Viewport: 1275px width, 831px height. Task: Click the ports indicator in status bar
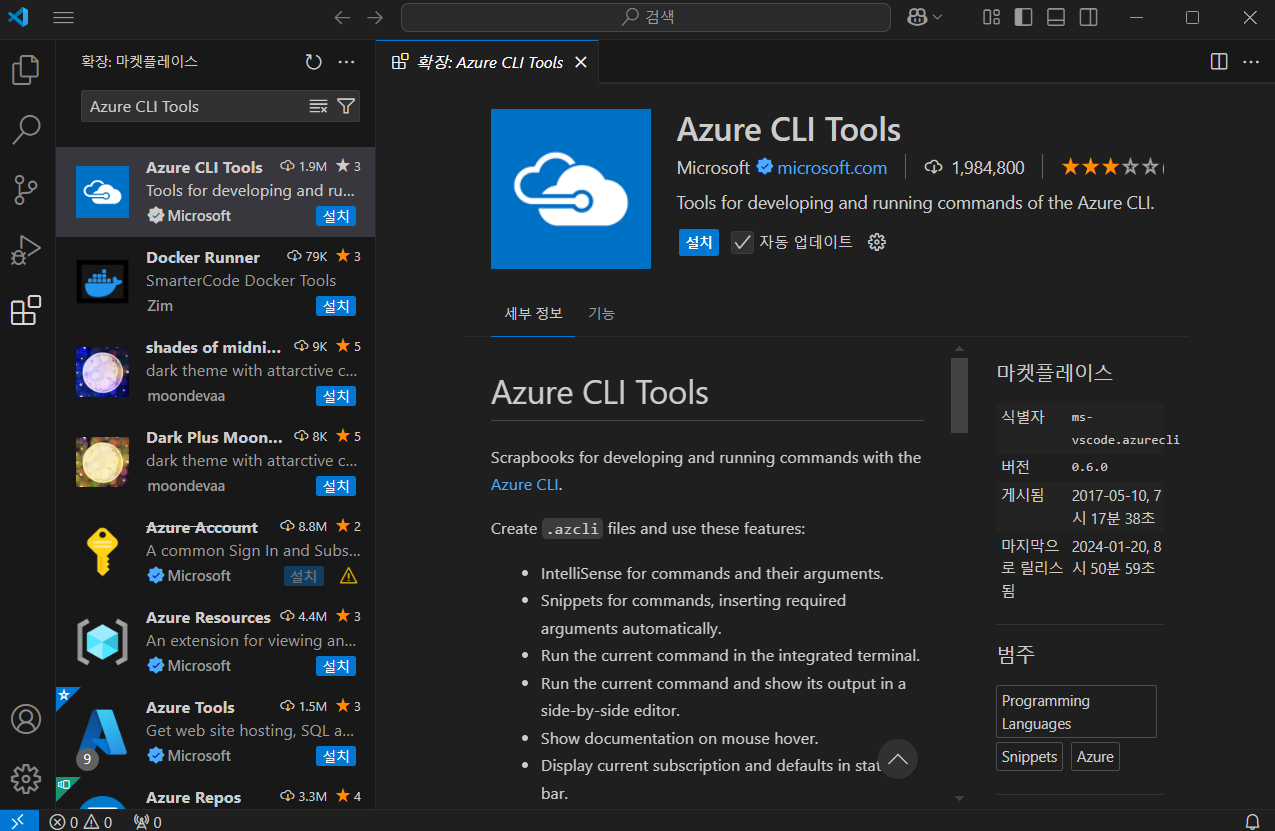147,822
